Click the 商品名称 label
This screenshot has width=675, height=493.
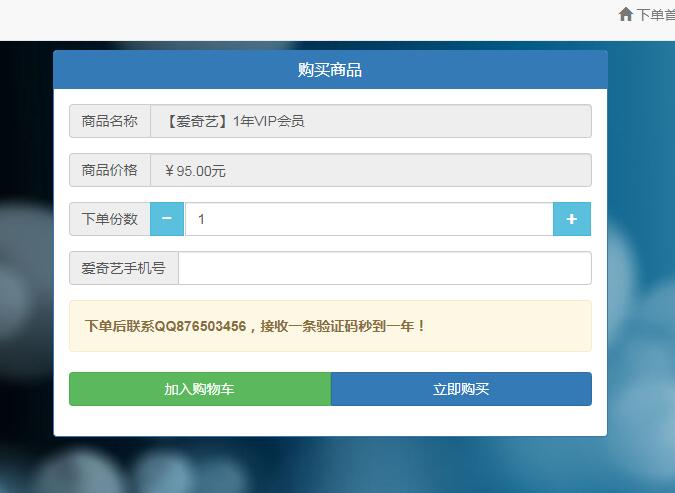110,121
